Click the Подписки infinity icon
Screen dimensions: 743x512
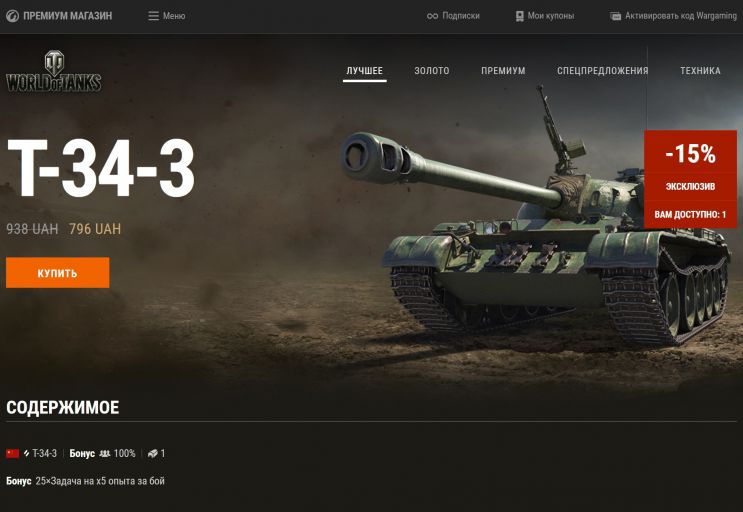[x=432, y=16]
